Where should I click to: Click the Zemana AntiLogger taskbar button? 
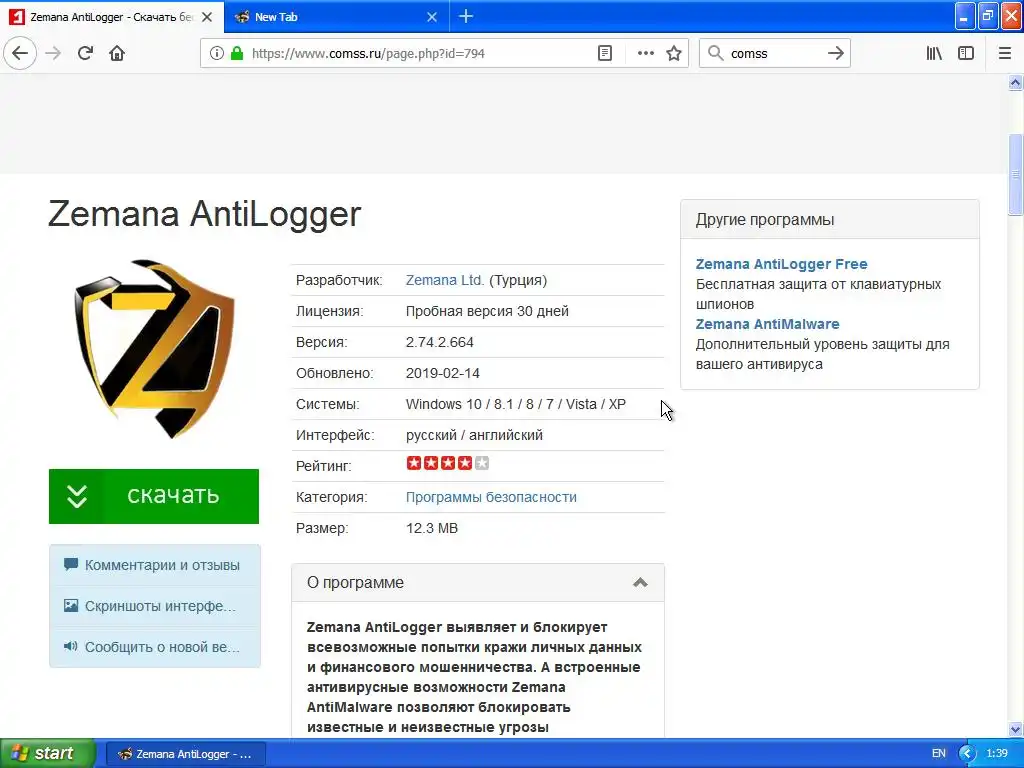tap(185, 754)
